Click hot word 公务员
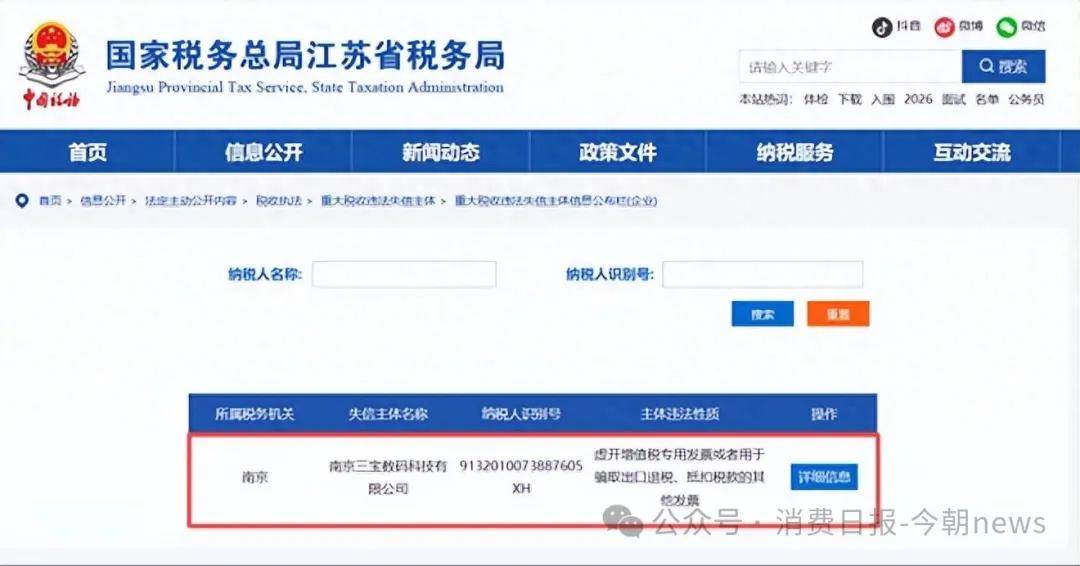Image resolution: width=1080 pixels, height=566 pixels. coord(1026,100)
